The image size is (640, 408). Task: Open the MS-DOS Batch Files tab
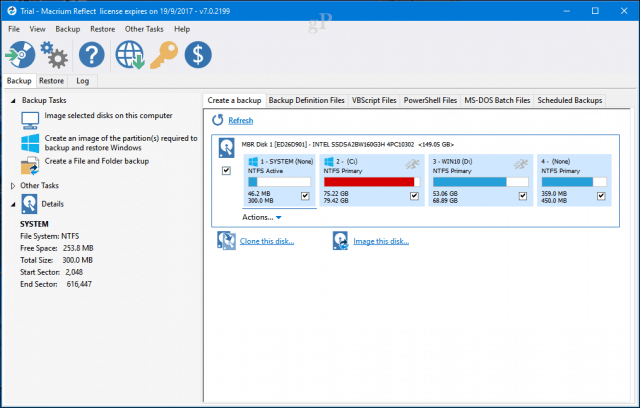point(497,100)
